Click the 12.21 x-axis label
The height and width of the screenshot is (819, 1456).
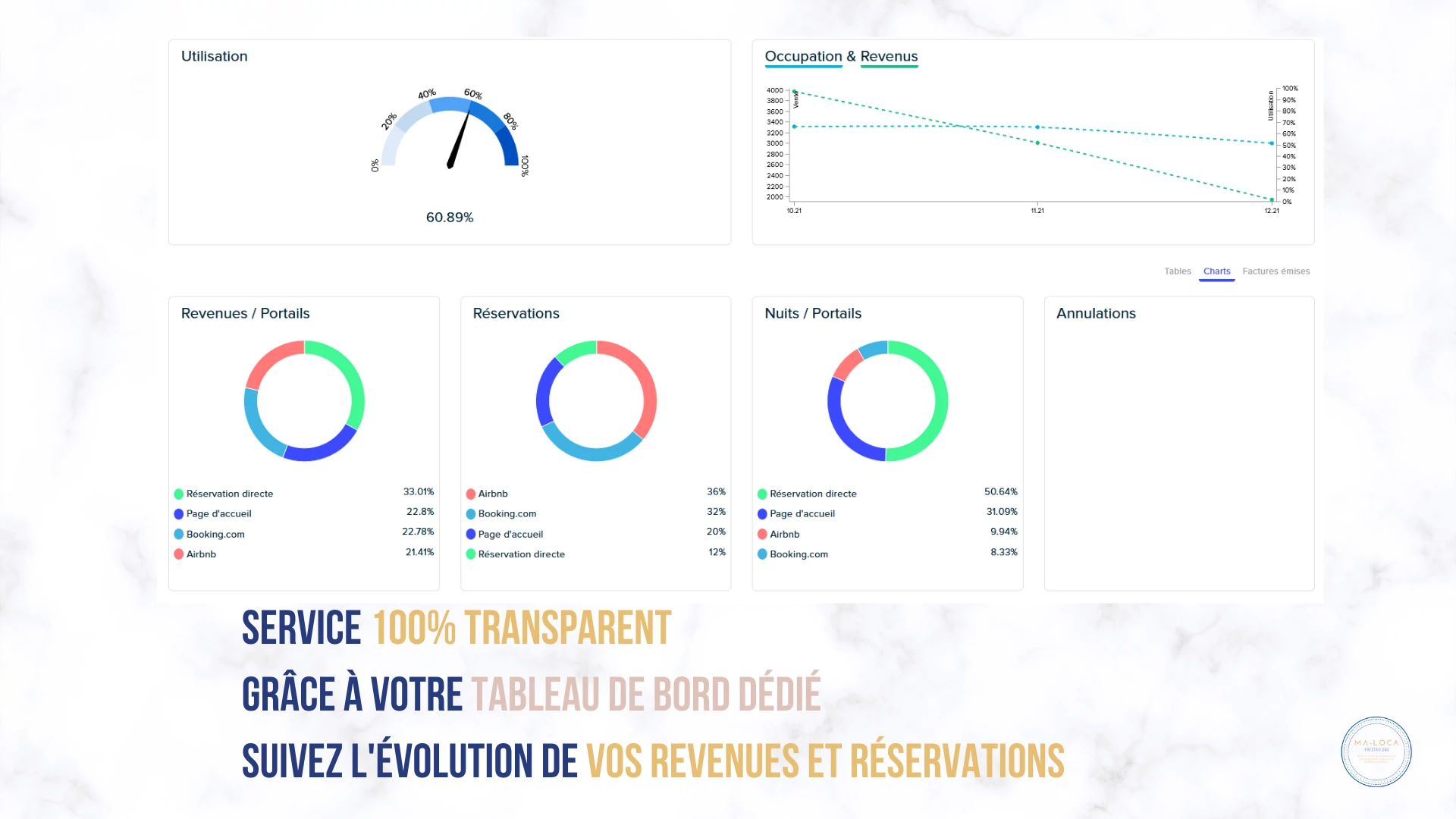tap(1272, 211)
